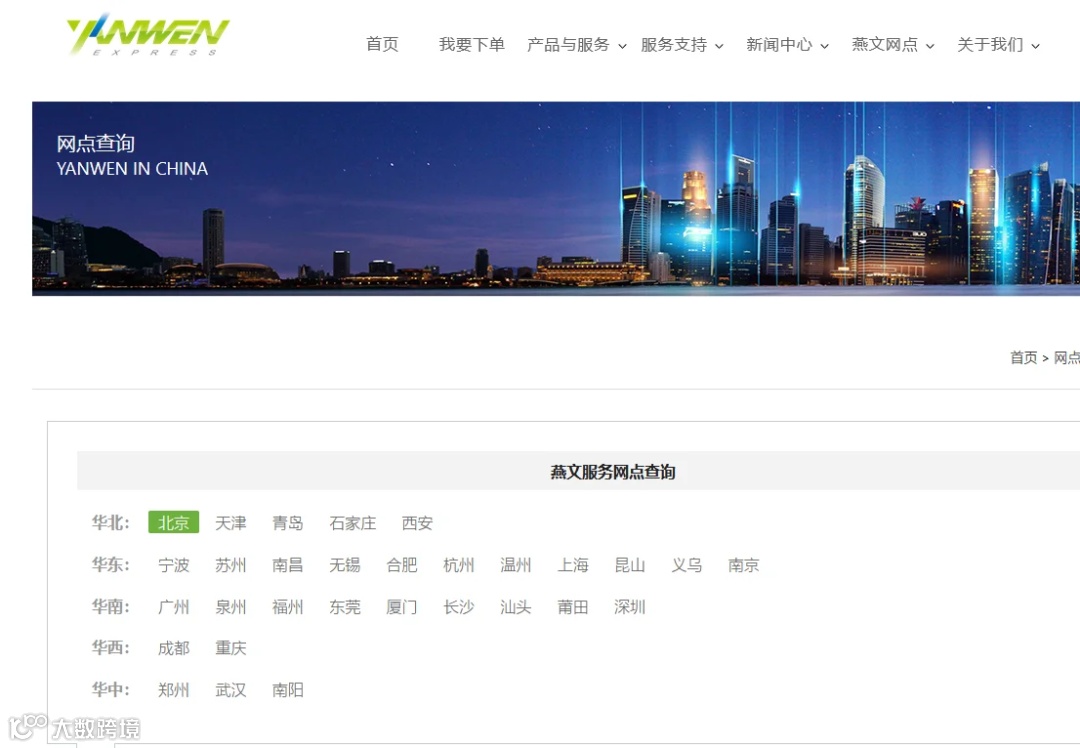Select 福州 city

coord(288,607)
